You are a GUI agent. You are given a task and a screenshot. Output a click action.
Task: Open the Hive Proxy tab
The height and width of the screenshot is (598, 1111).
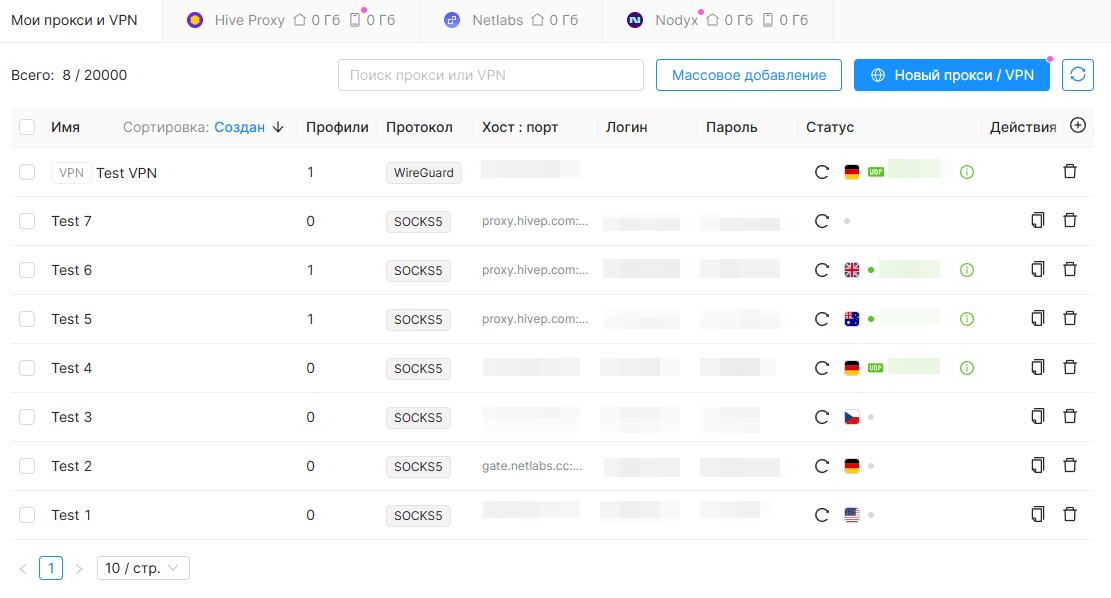click(291, 21)
